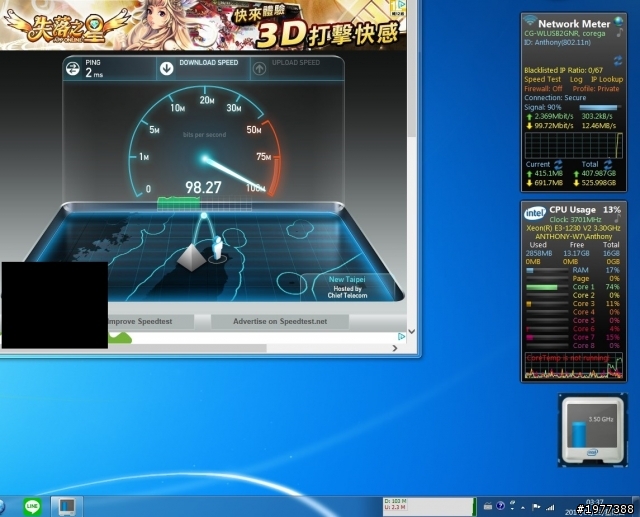Open the Action Center flag icon
Screen dimensions: 640x517
tap(536, 507)
